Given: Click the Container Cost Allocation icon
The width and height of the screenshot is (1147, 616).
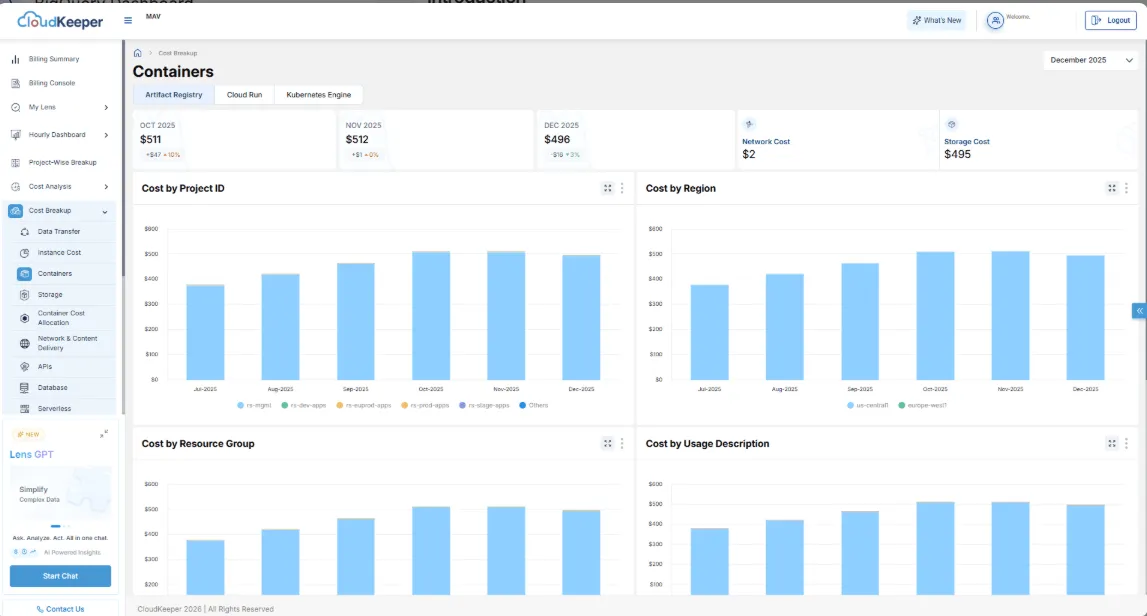Looking at the screenshot, I should (24, 318).
